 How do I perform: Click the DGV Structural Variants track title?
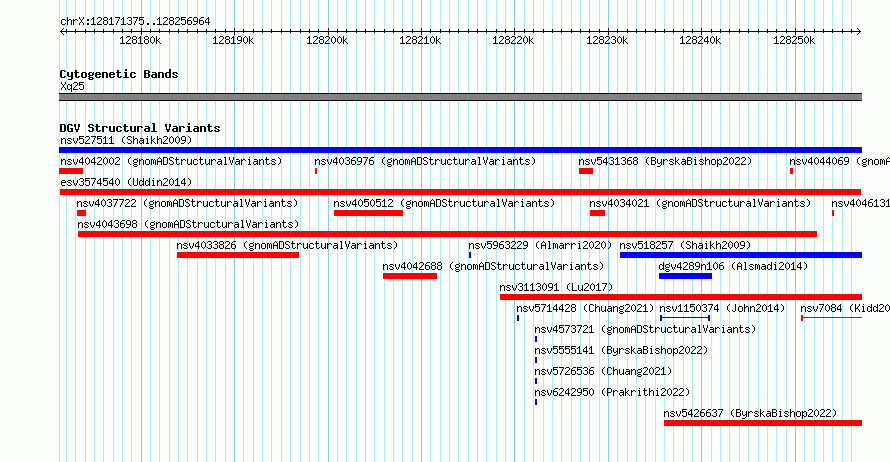coord(140,128)
